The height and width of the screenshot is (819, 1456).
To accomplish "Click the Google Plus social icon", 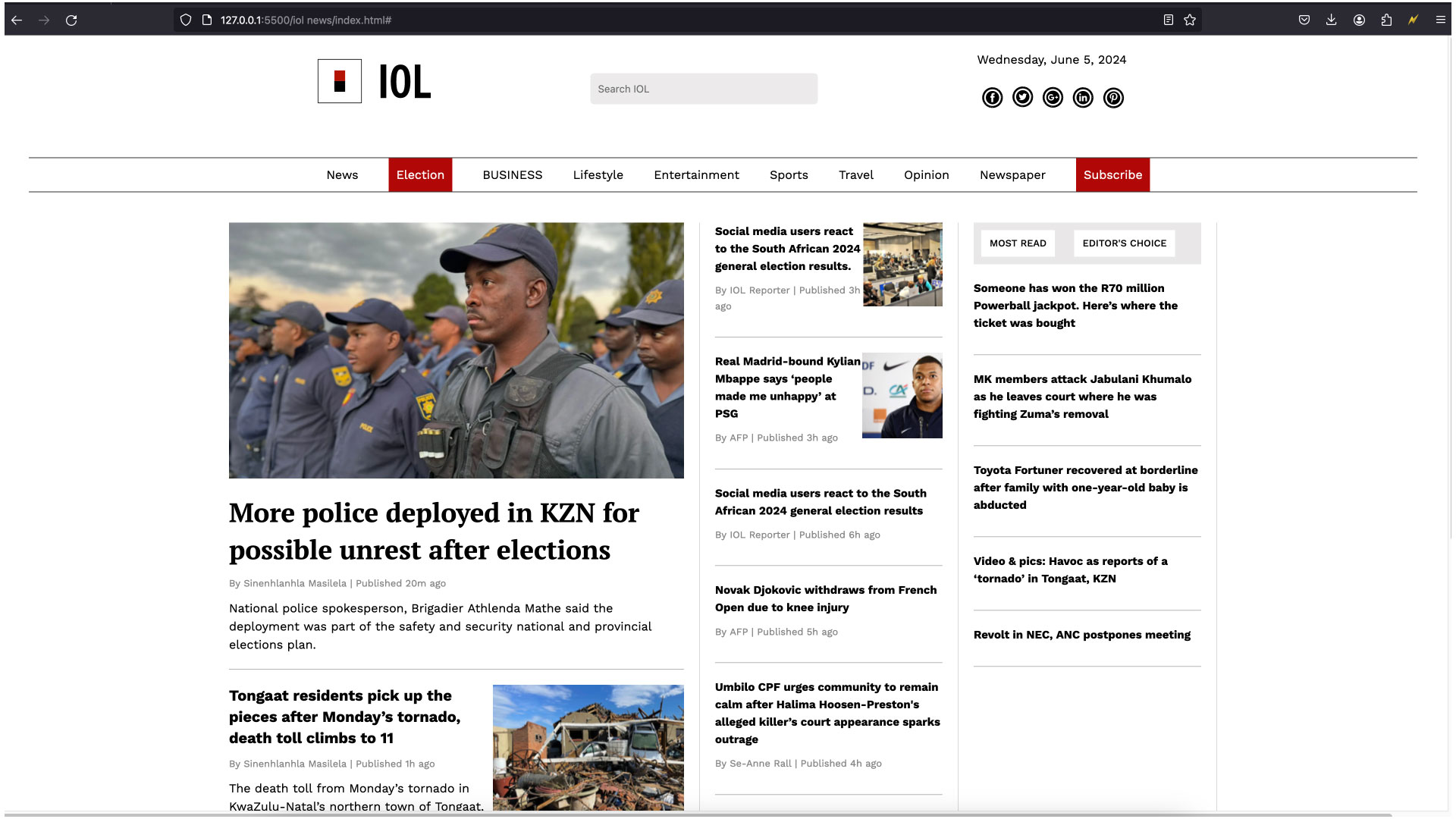I will tap(1053, 98).
